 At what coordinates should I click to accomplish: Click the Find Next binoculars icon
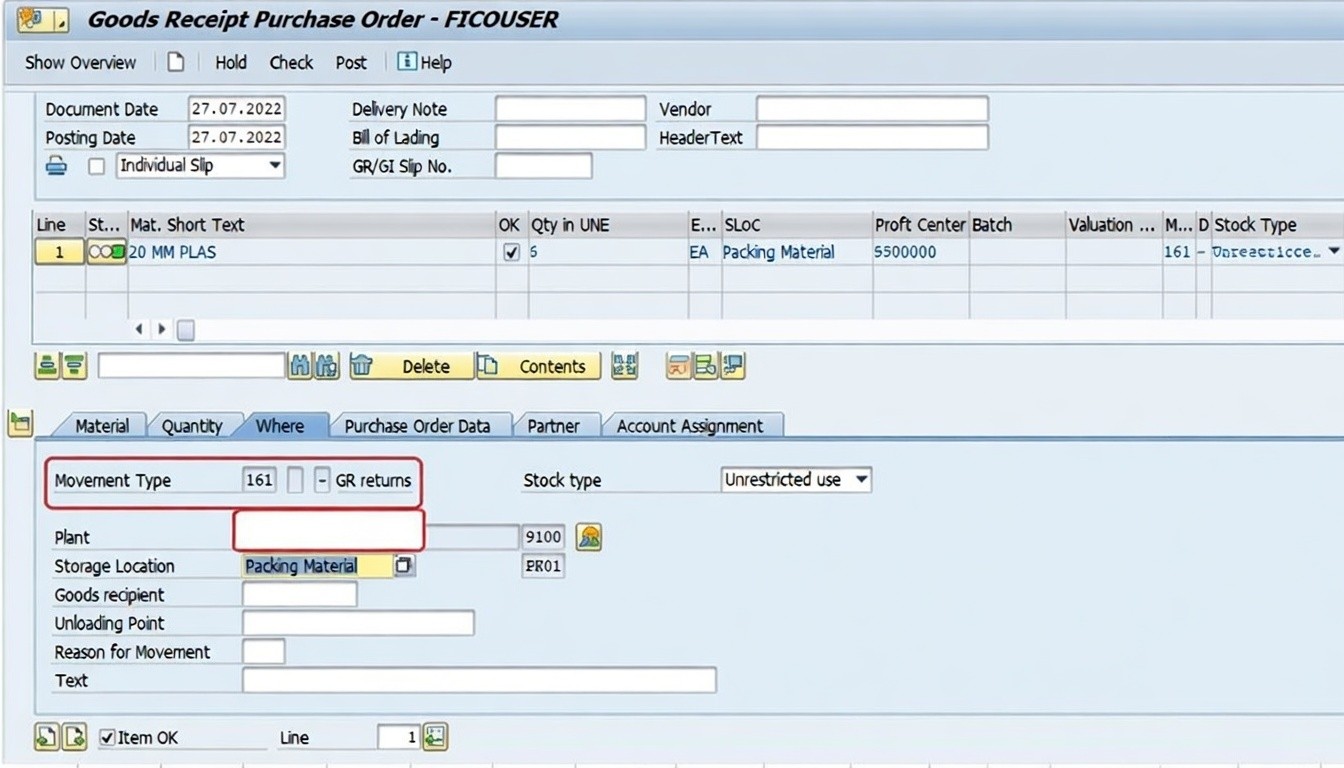[327, 367]
